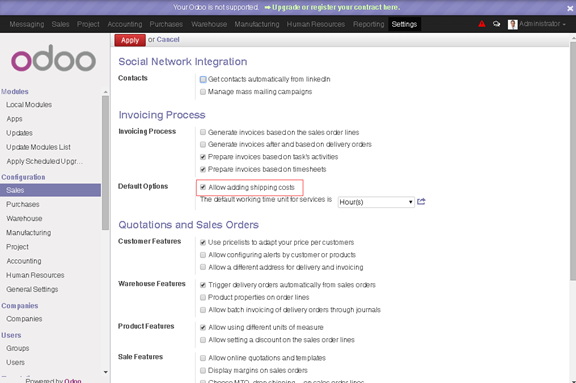This screenshot has width=576, height=383.
Task: Open the Sales top menu
Action: 60,24
